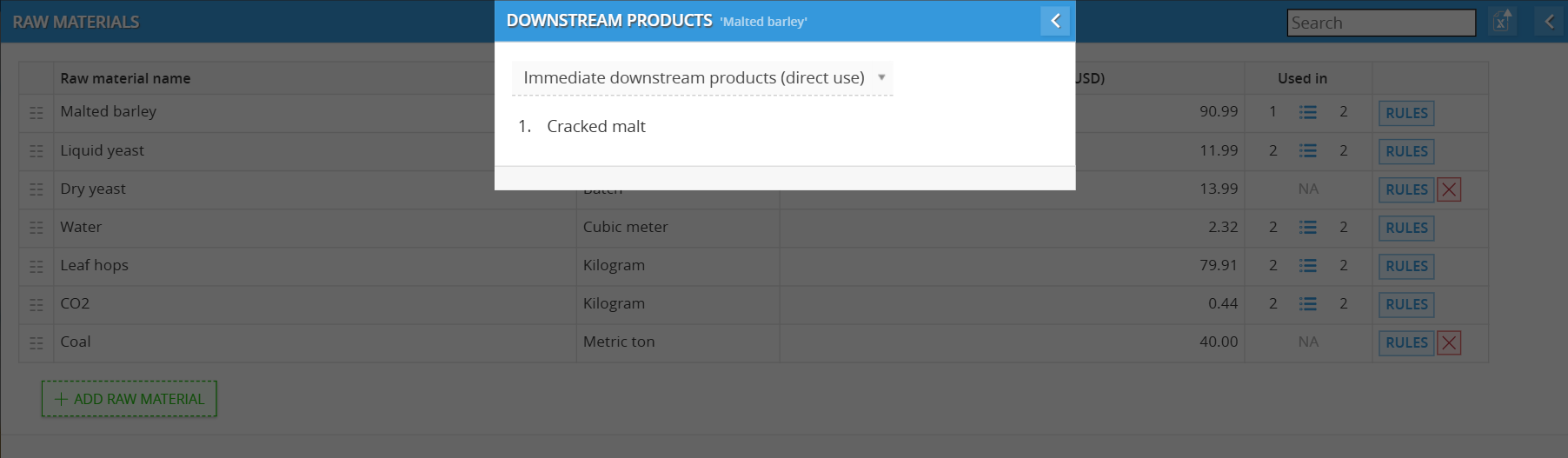Open the Used in list icon for Leaf hops

1307,266
